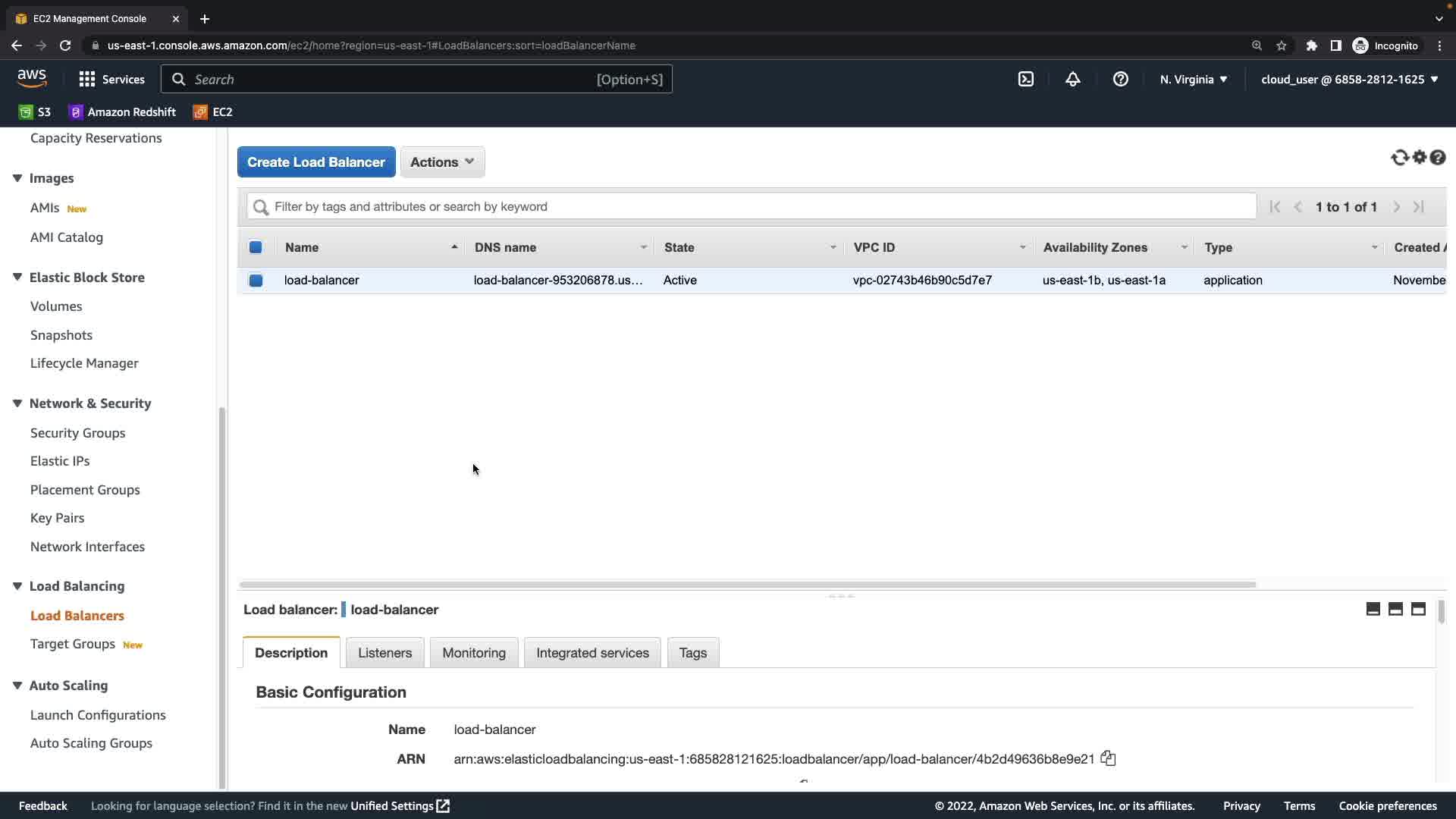This screenshot has width=1456, height=819.
Task: Open table settings gear icon
Action: (1419, 157)
